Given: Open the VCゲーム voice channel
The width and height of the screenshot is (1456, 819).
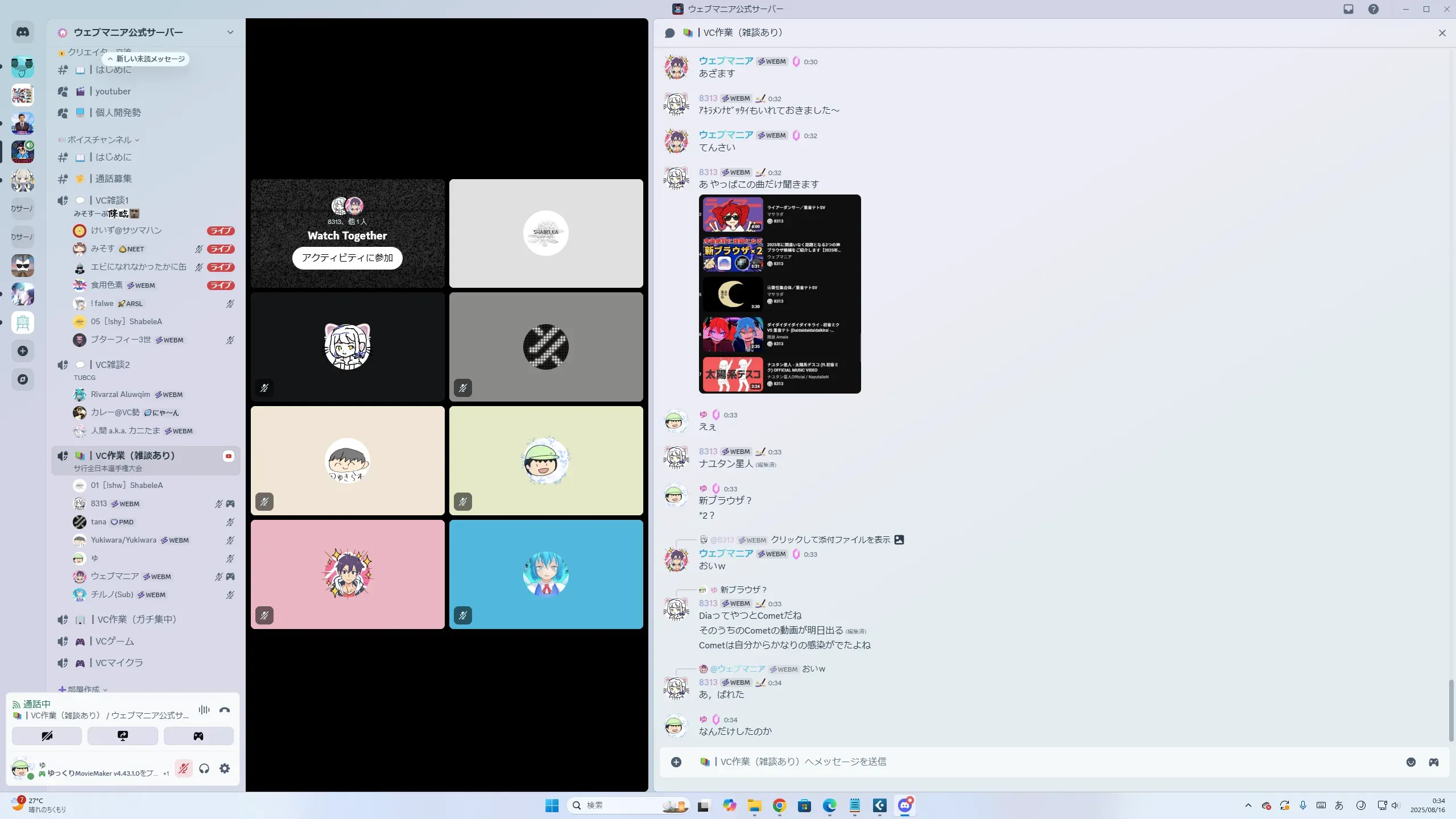Looking at the screenshot, I should click(115, 641).
